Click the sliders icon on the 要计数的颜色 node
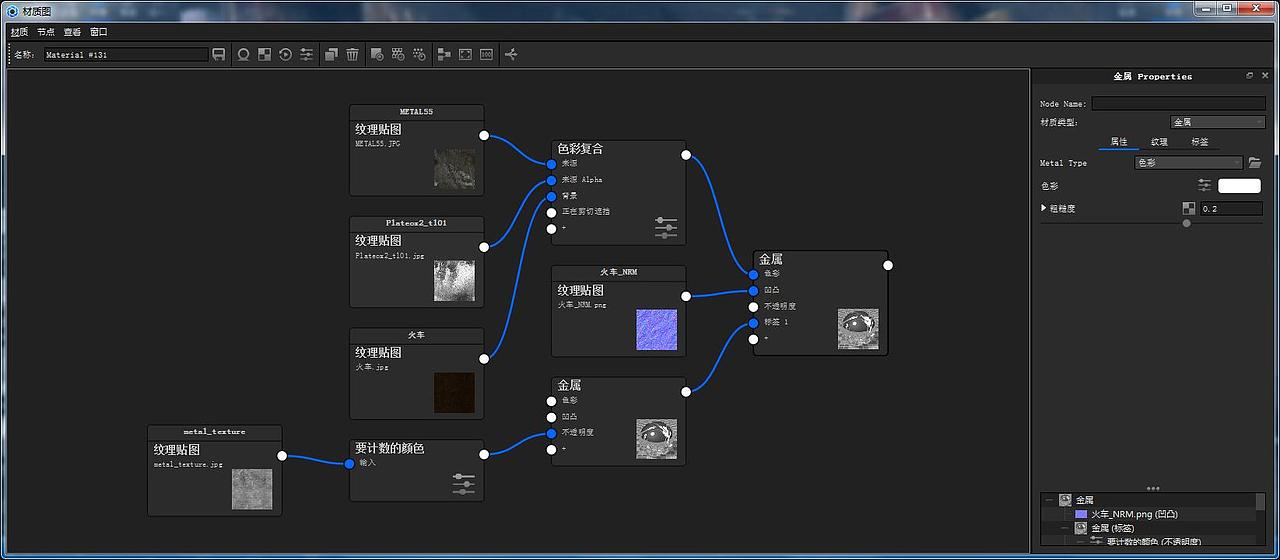This screenshot has height=560, width=1280. [464, 484]
